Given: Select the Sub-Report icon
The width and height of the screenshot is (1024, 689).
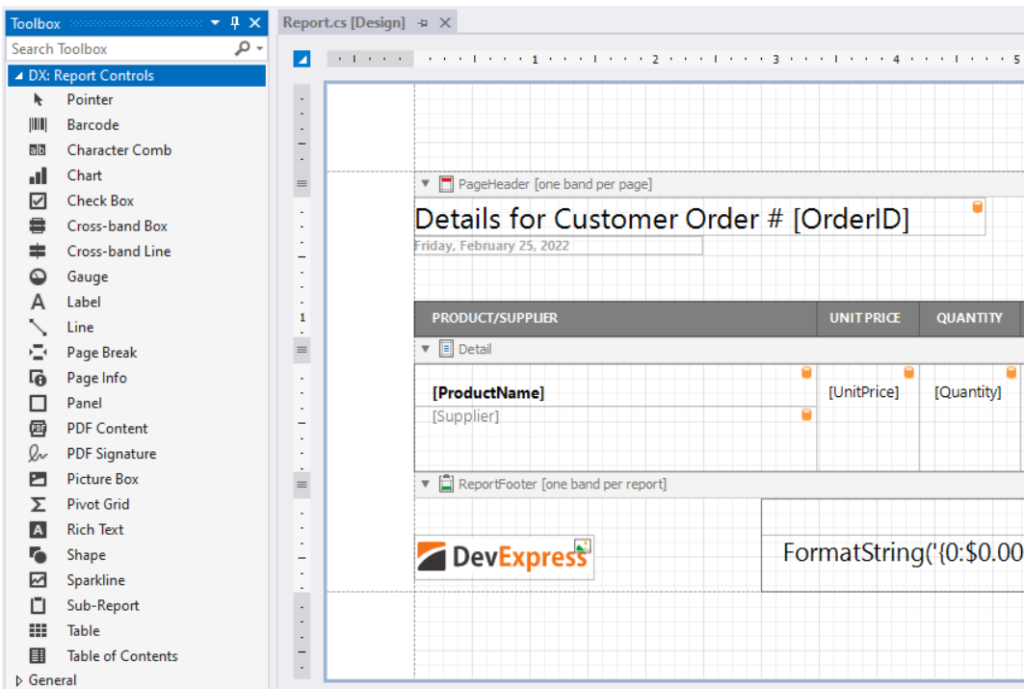Looking at the screenshot, I should click(x=38, y=605).
